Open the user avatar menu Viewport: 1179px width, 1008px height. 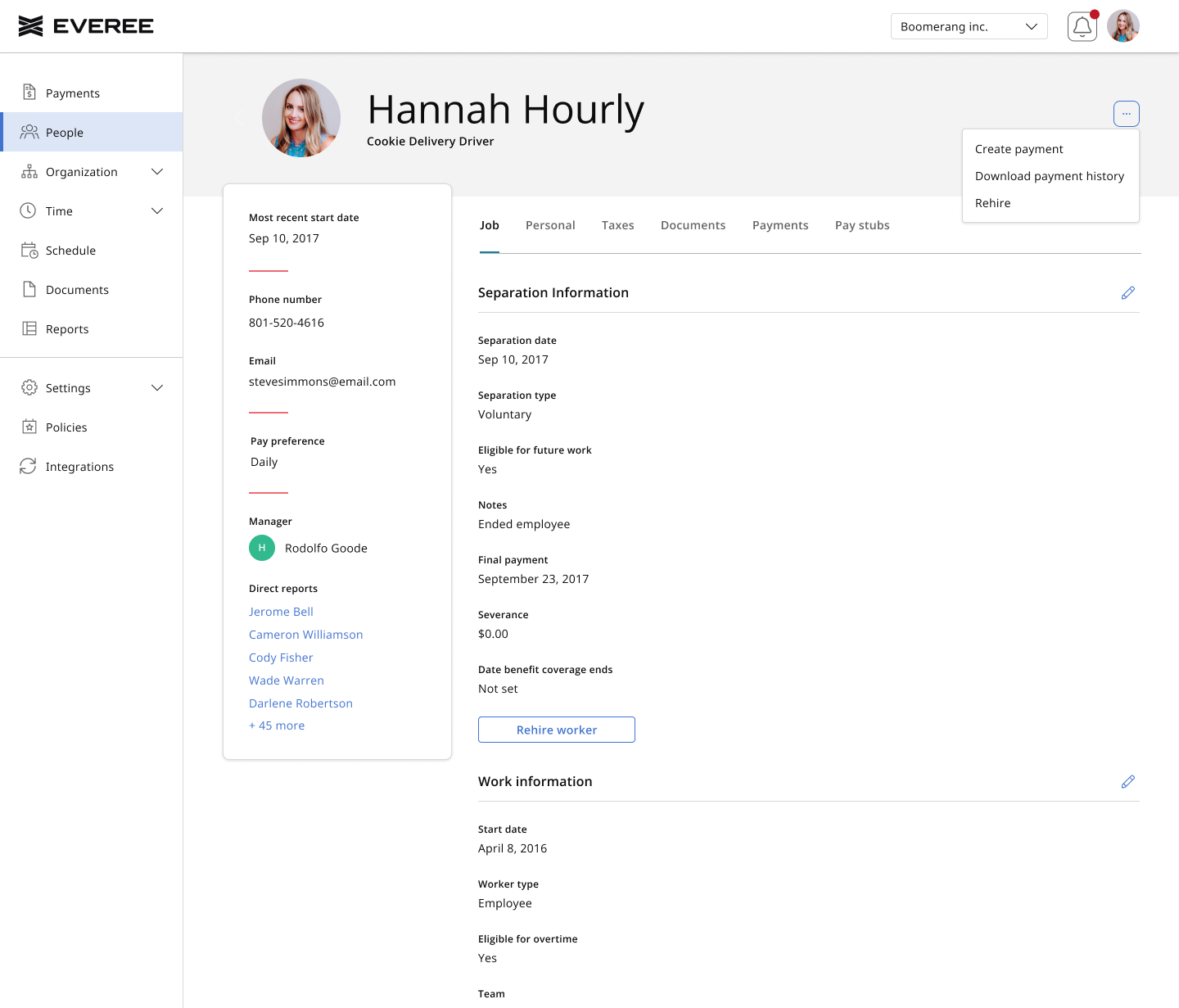pos(1123,26)
